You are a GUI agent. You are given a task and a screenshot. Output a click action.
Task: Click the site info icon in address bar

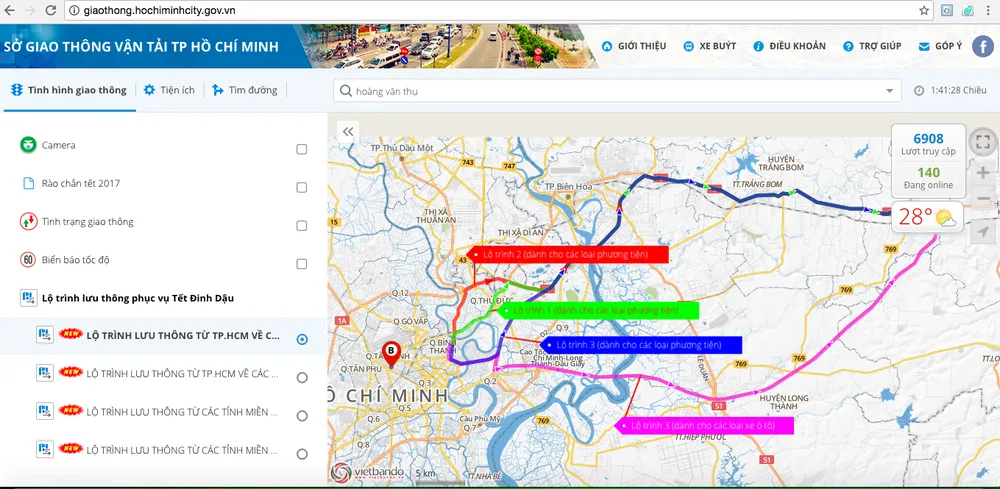[x=74, y=10]
